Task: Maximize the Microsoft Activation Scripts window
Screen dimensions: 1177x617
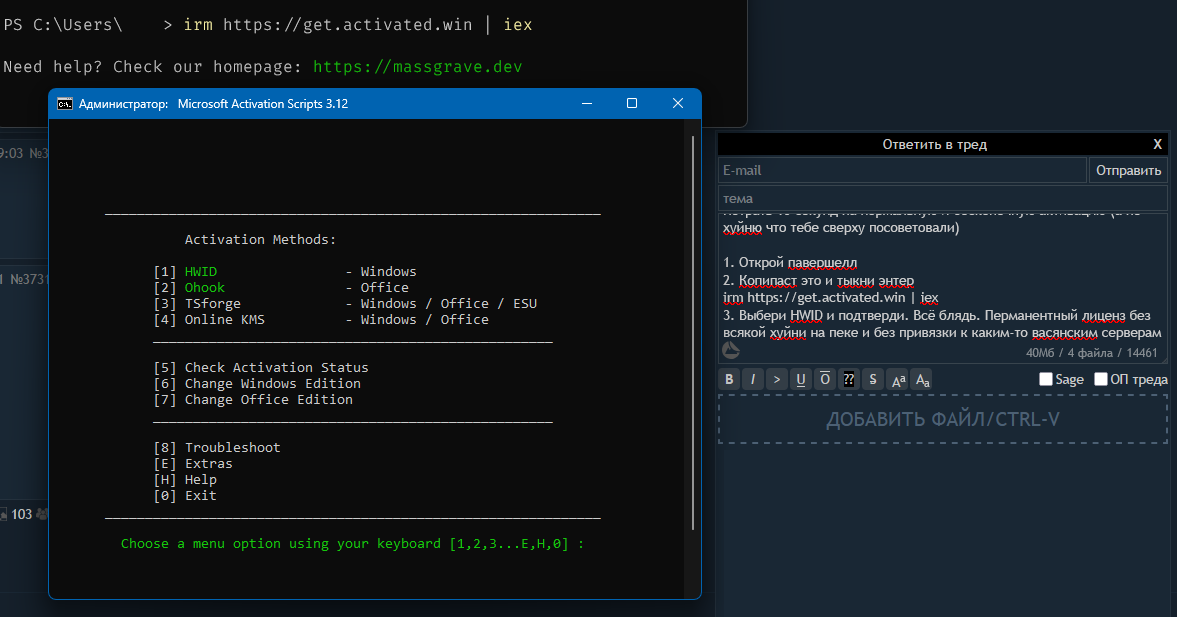Action: [x=632, y=104]
